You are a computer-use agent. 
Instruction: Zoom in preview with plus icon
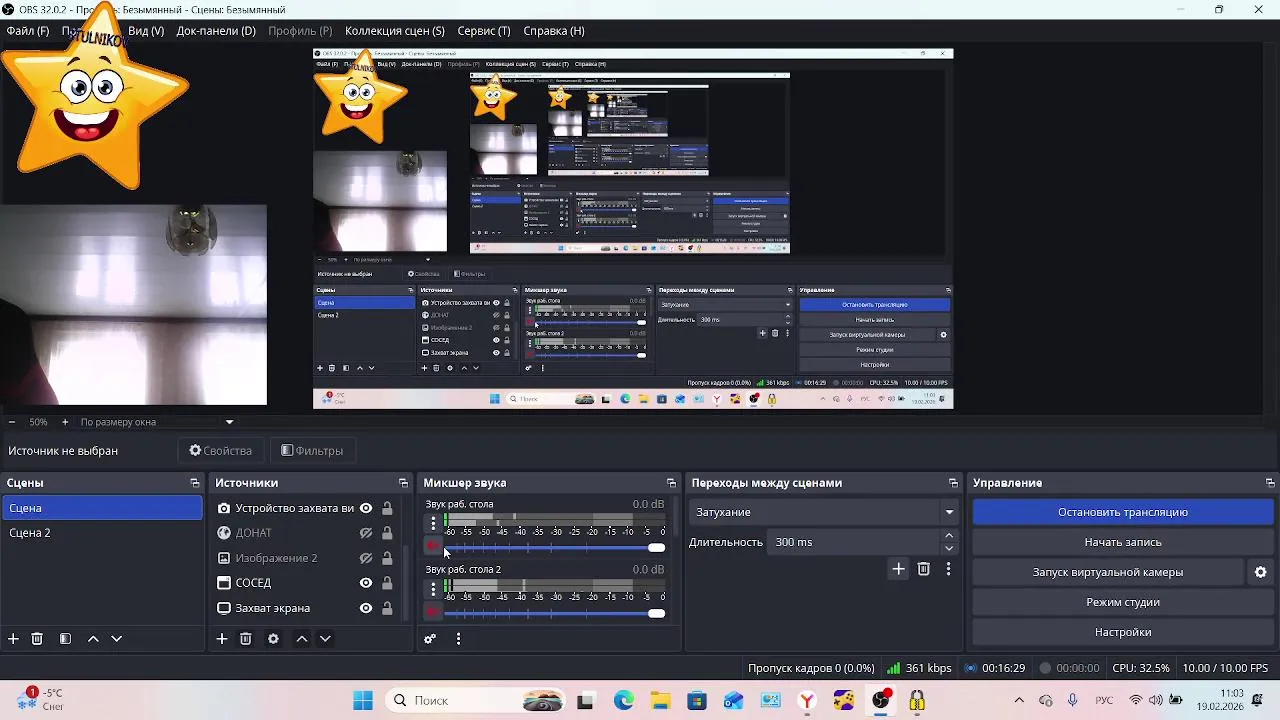(x=65, y=422)
